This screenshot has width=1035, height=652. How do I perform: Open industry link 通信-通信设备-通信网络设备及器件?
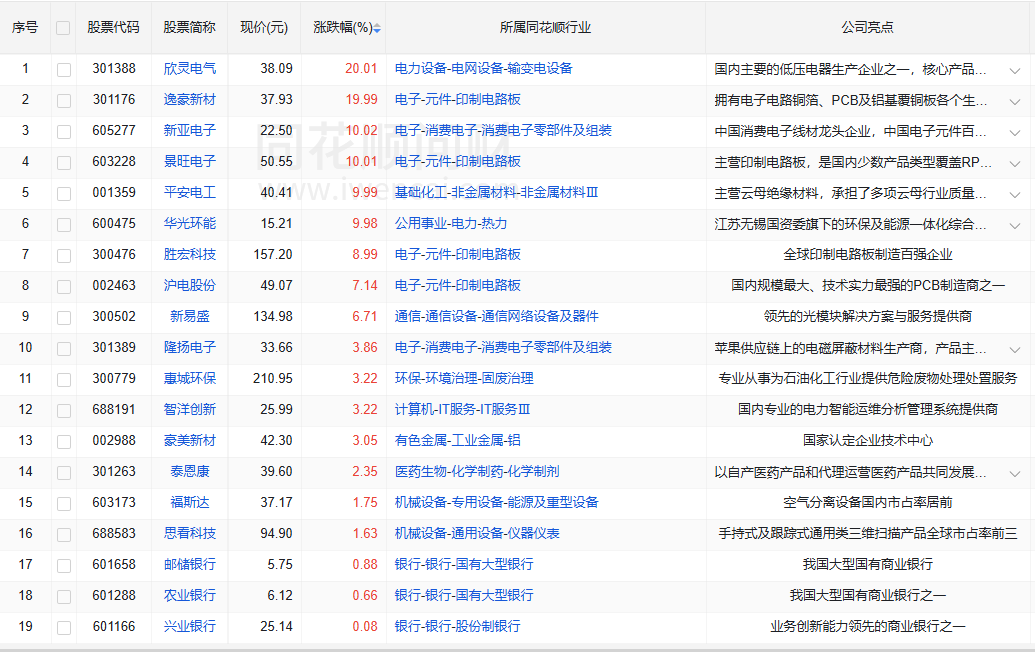point(496,316)
